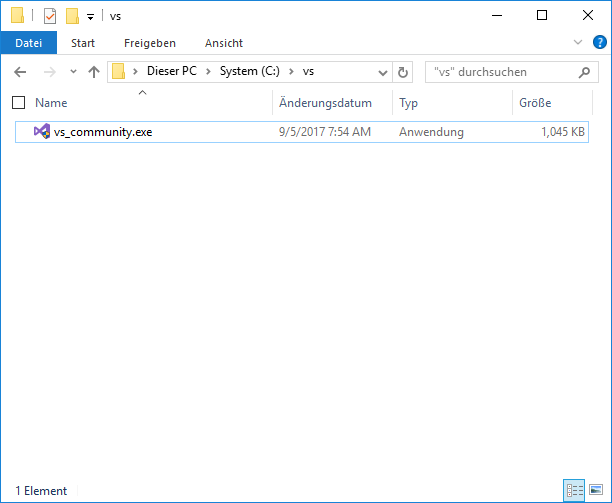Expand the ribbon with the chevron

pos(578,43)
